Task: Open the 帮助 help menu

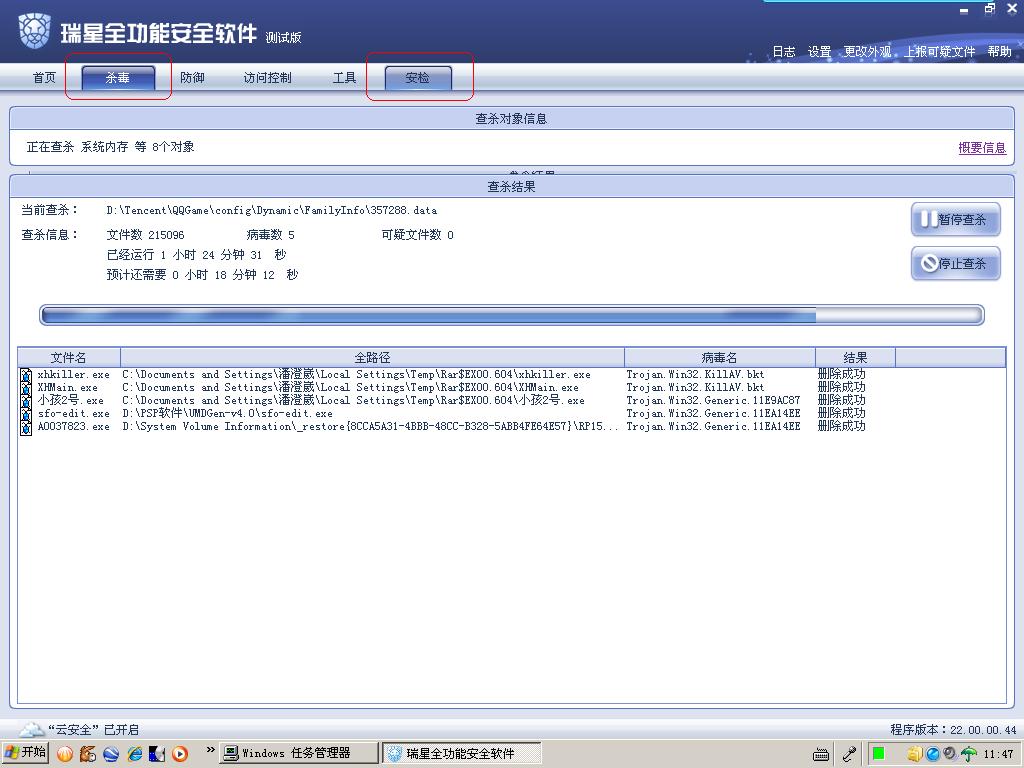Action: (999, 52)
